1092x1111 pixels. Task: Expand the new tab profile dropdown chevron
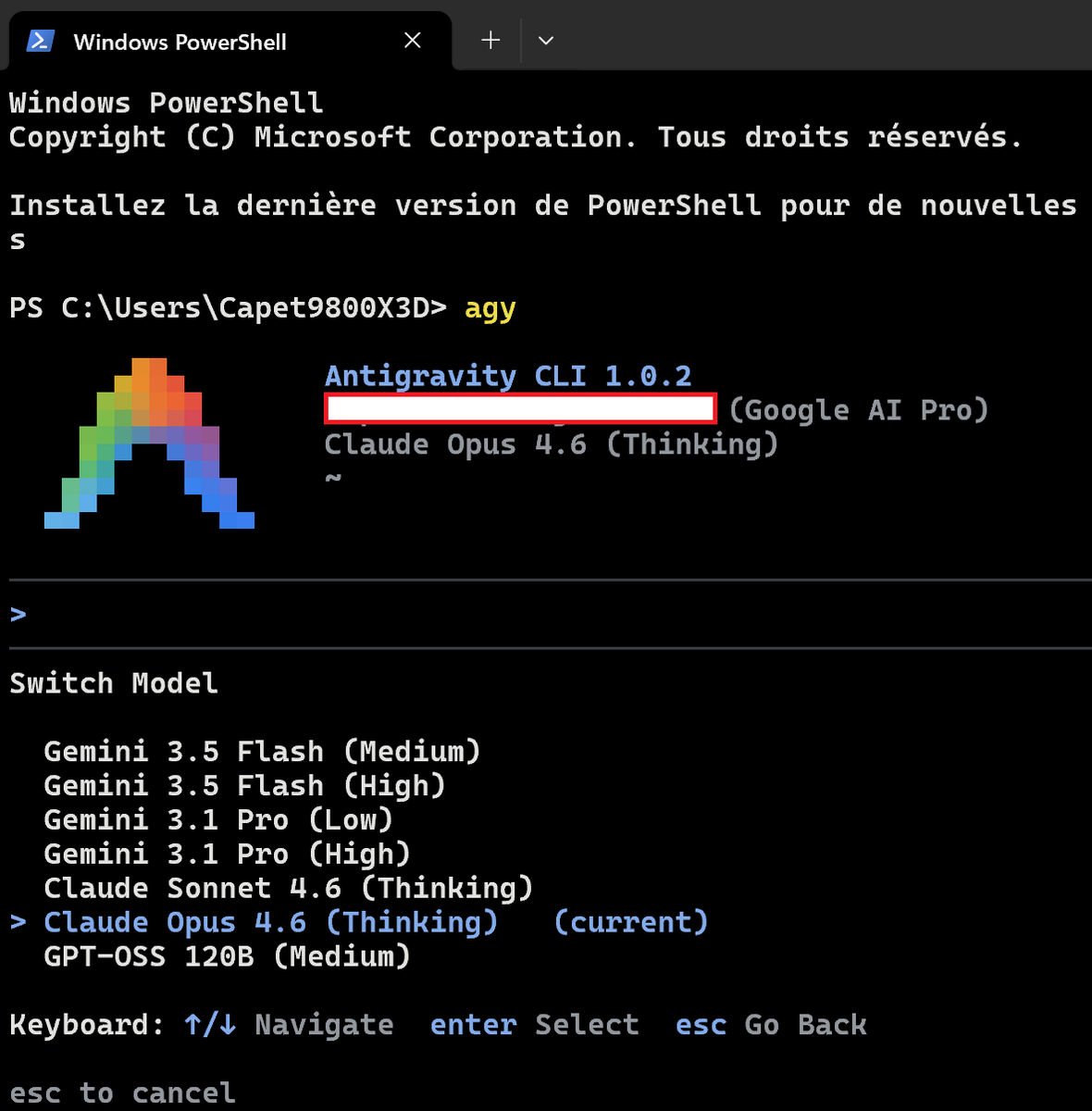coord(546,41)
